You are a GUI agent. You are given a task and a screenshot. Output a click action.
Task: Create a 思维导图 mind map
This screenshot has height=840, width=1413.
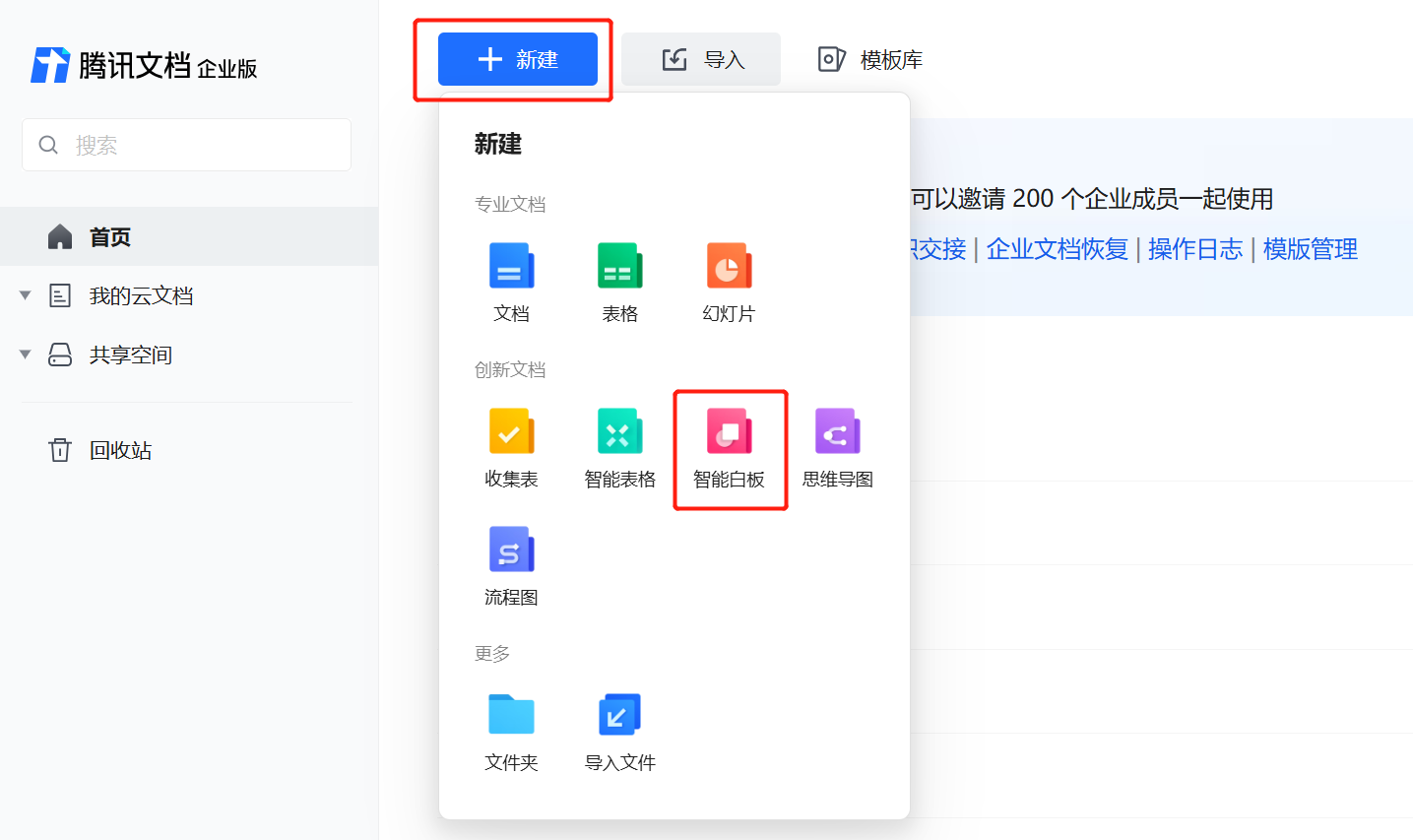837,431
